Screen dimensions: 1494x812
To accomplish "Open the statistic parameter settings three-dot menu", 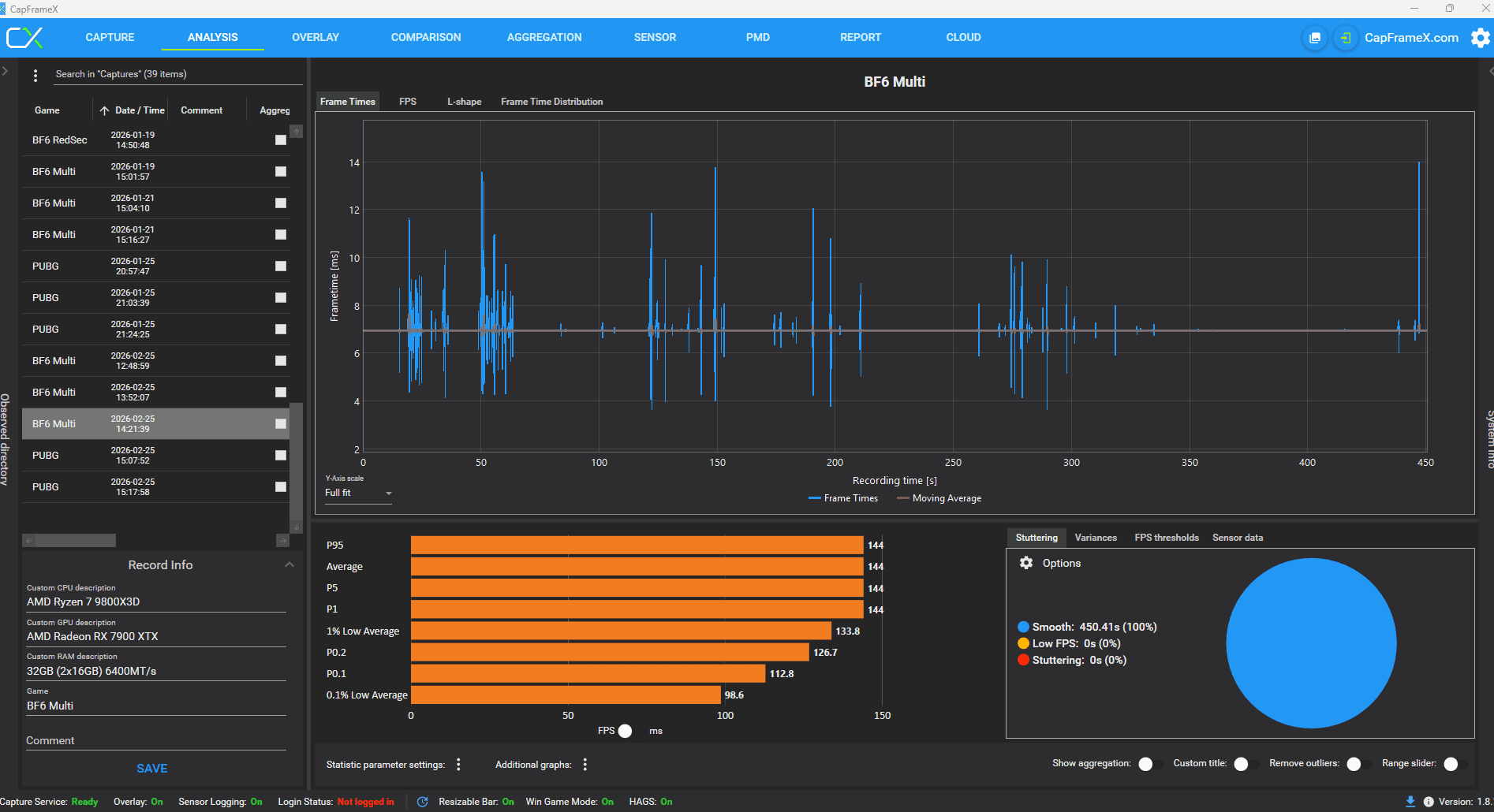I will click(x=458, y=765).
